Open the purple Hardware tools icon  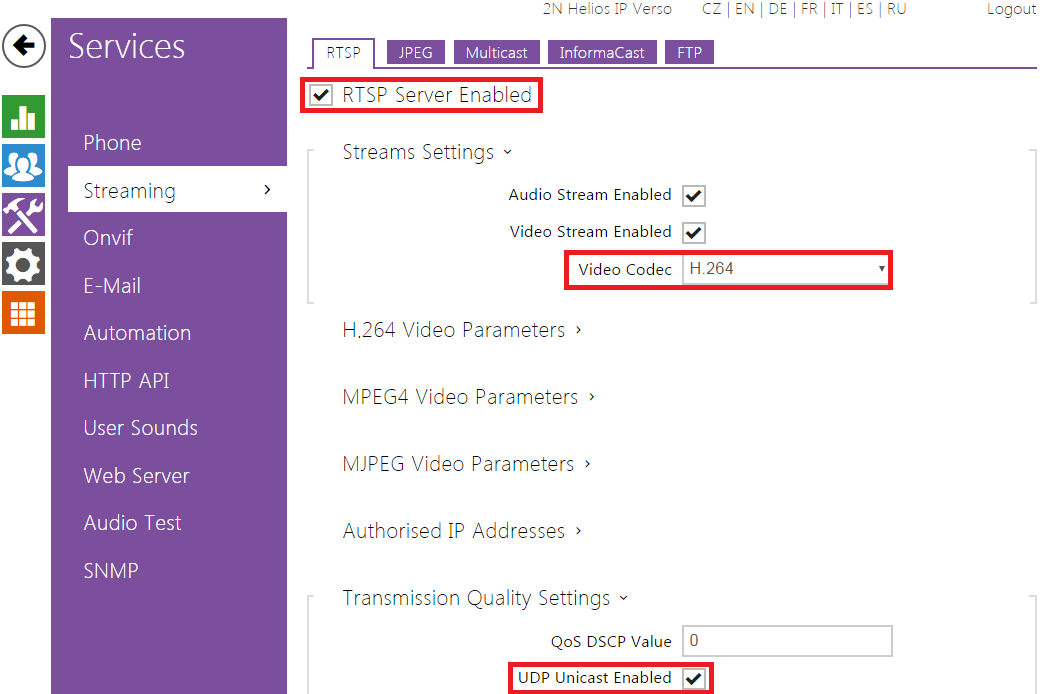(23, 214)
